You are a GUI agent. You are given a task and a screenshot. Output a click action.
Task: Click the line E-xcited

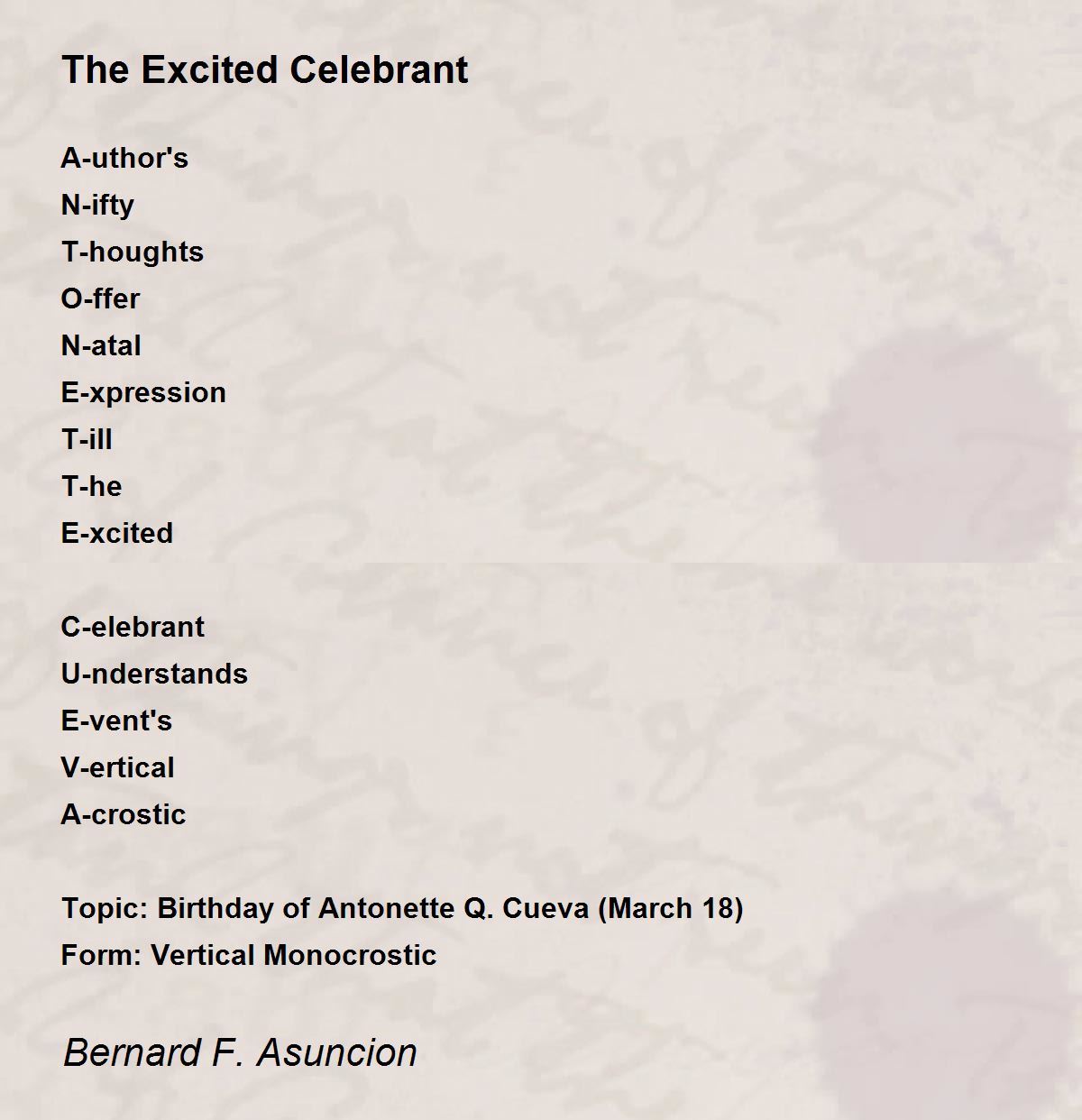pos(117,533)
